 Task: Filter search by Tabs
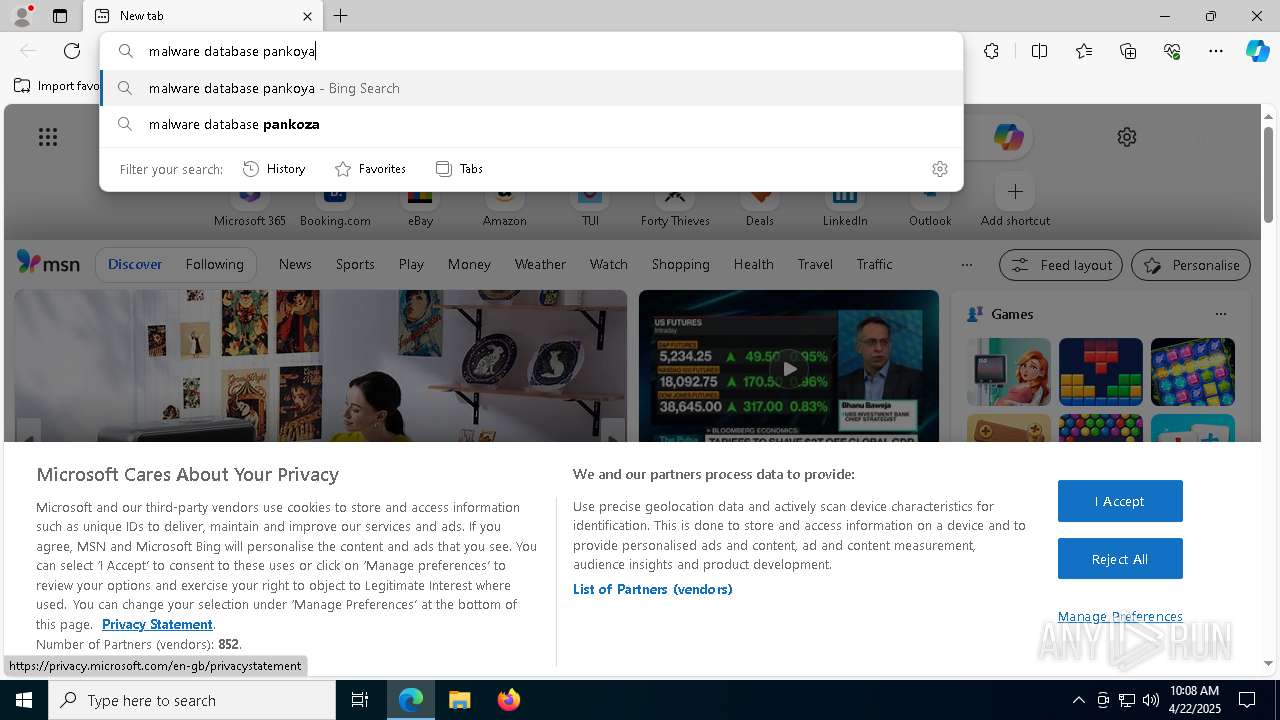[x=459, y=169]
